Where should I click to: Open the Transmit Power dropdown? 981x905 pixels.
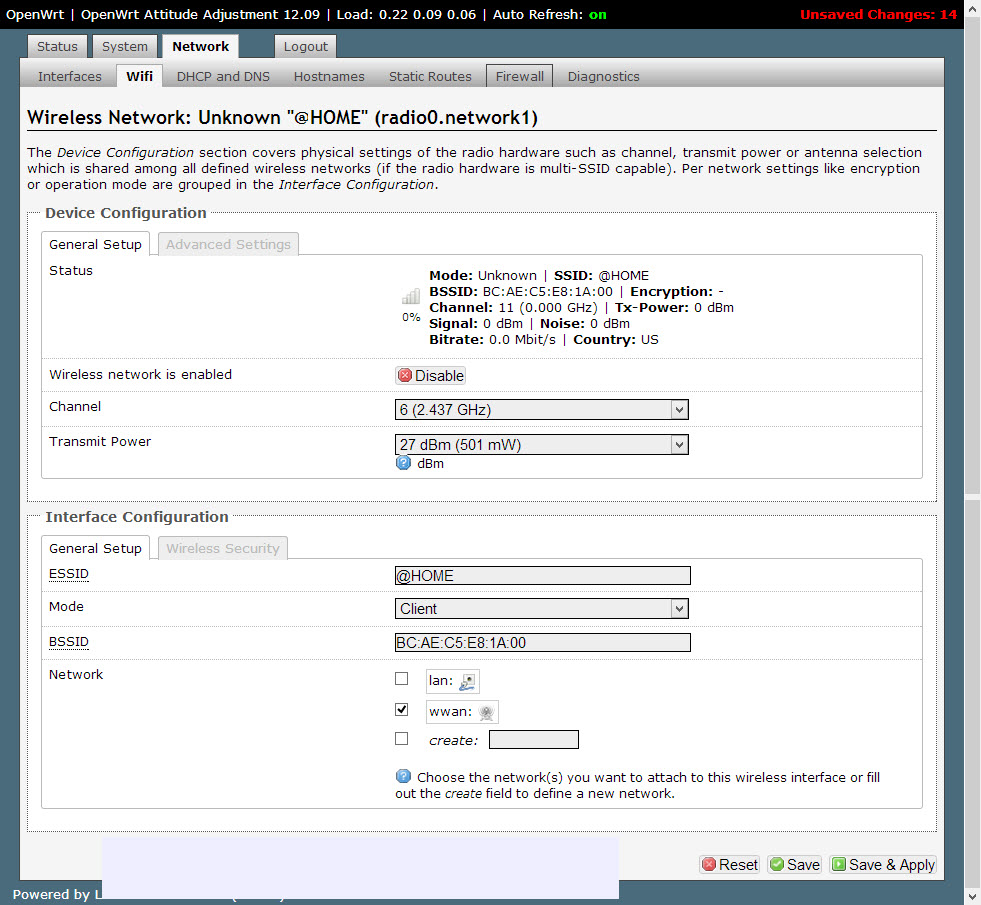click(542, 445)
